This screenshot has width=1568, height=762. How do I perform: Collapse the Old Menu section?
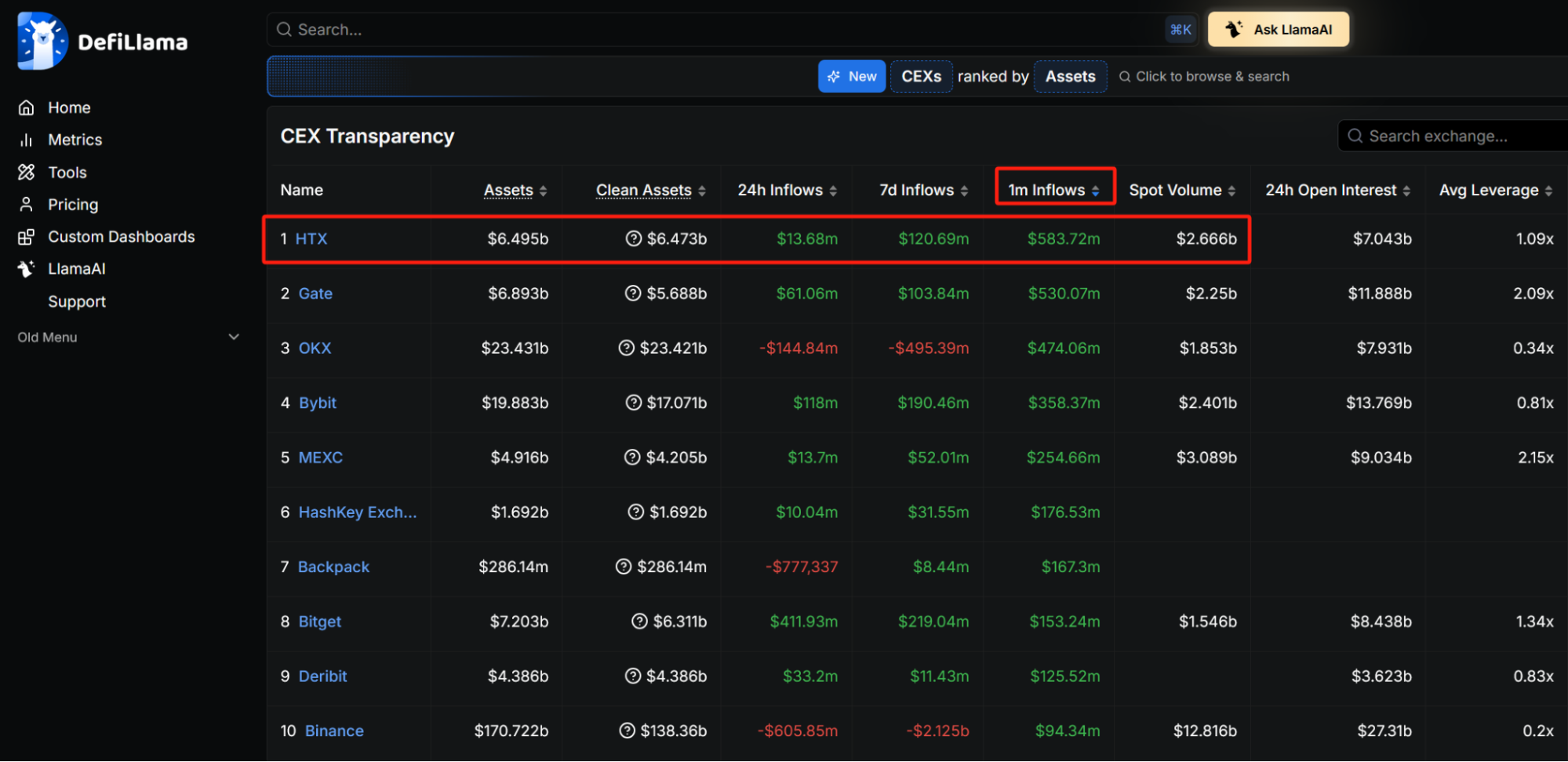point(233,336)
